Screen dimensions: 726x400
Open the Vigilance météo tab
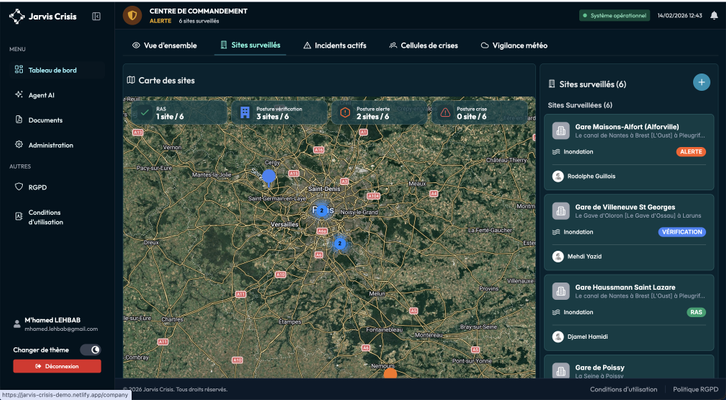[x=514, y=45]
